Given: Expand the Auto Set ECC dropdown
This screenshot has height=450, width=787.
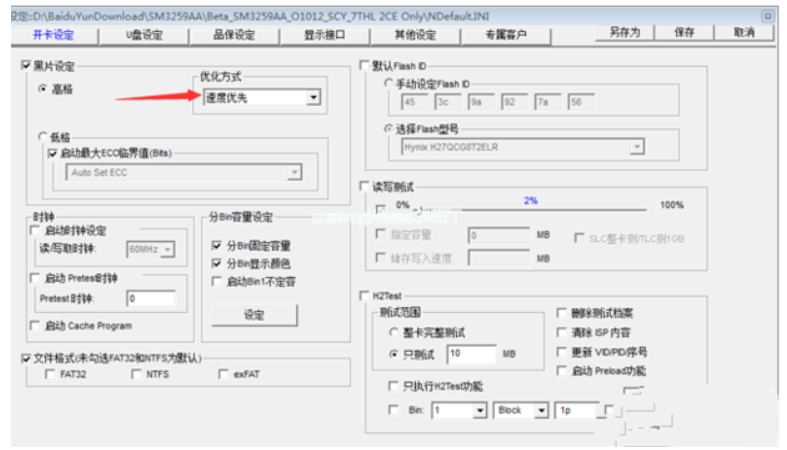Looking at the screenshot, I should [x=294, y=173].
